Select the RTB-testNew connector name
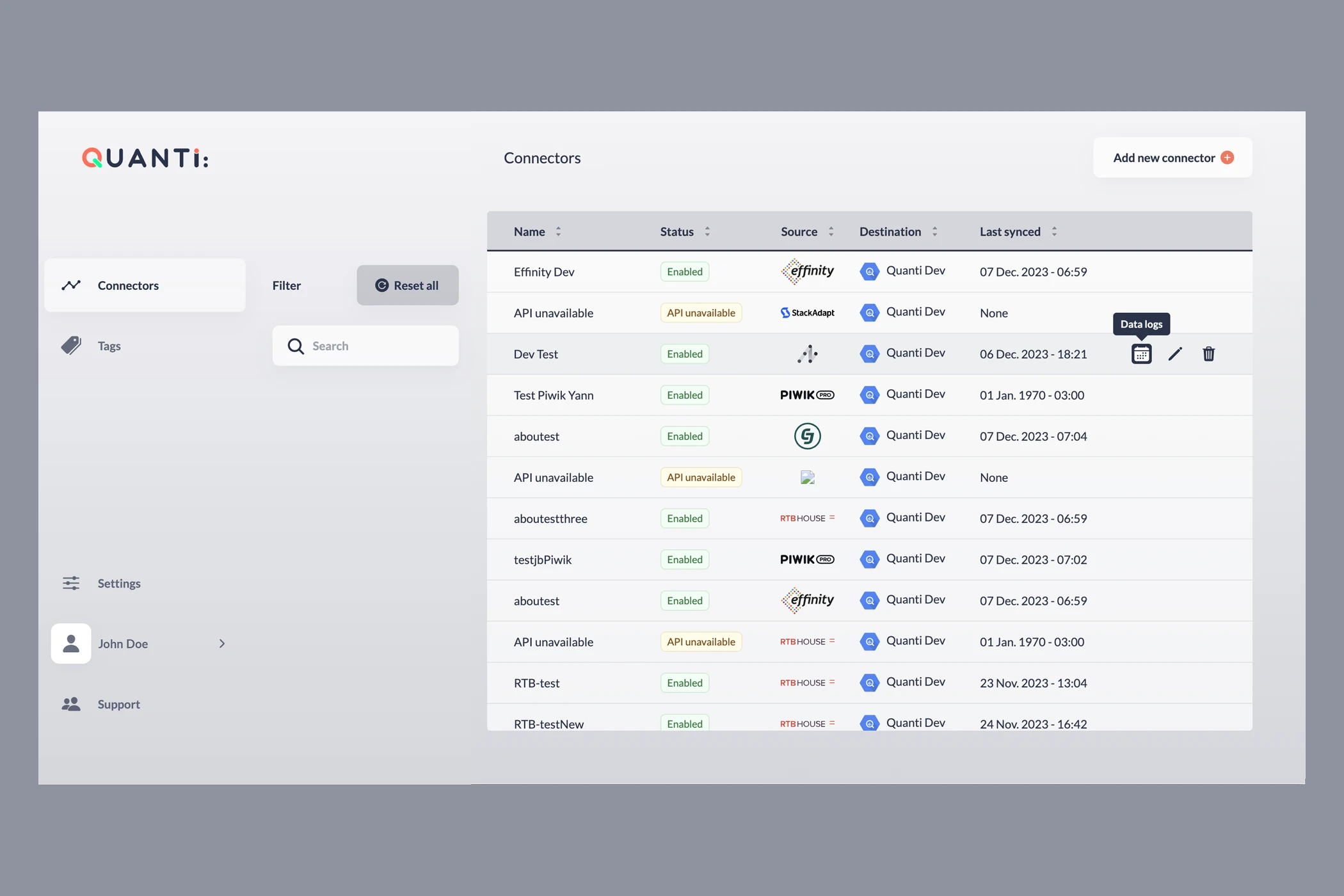 (548, 724)
